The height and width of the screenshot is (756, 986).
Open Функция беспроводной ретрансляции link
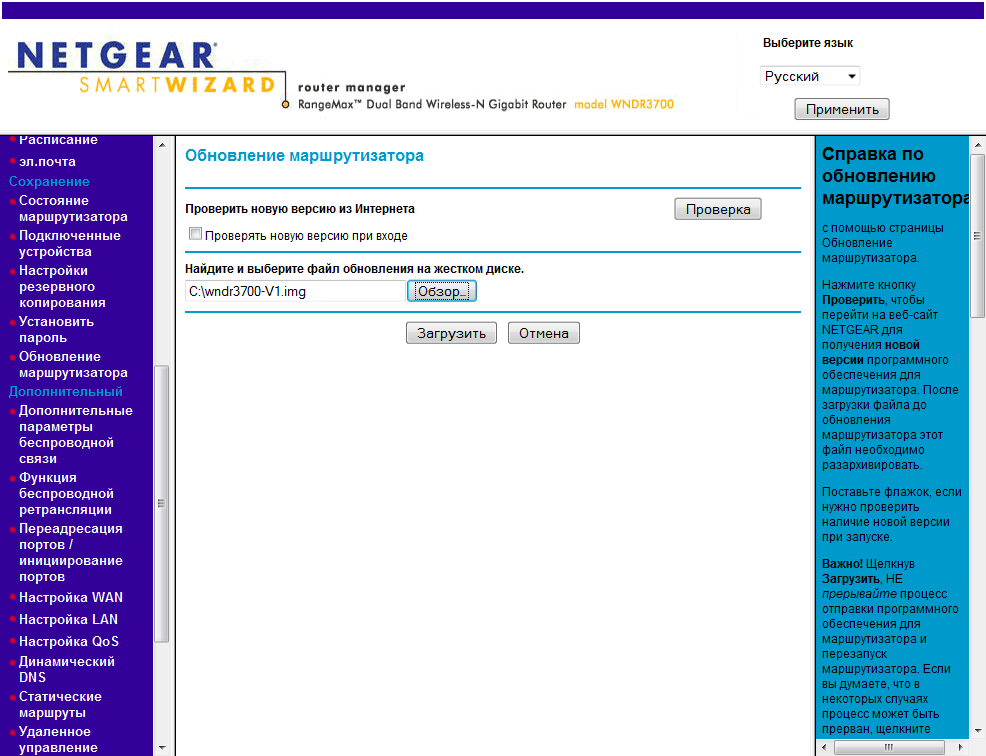[x=66, y=494]
